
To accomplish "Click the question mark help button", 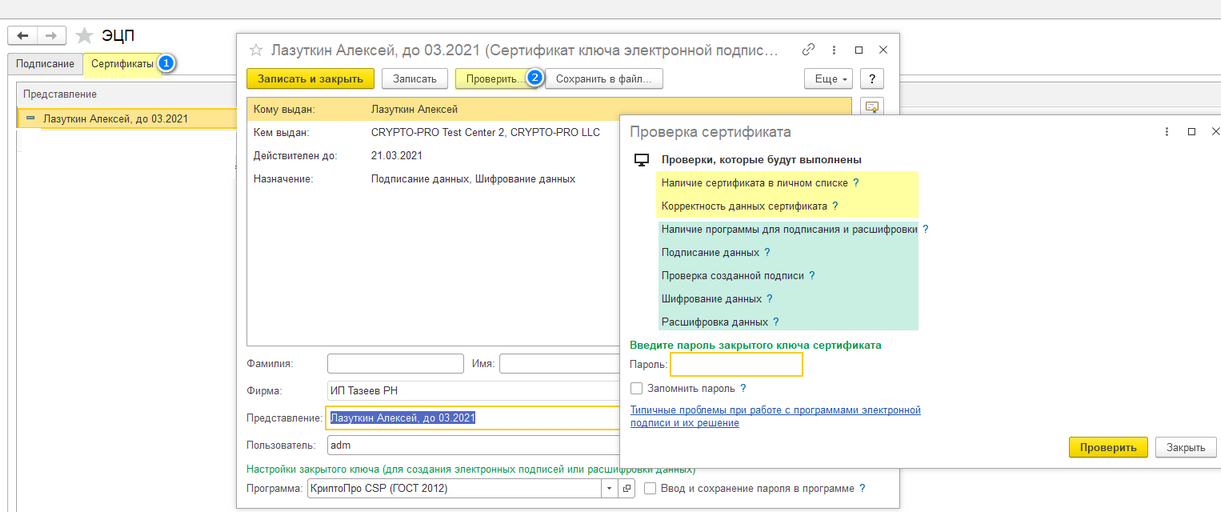I will pyautogui.click(x=871, y=78).
